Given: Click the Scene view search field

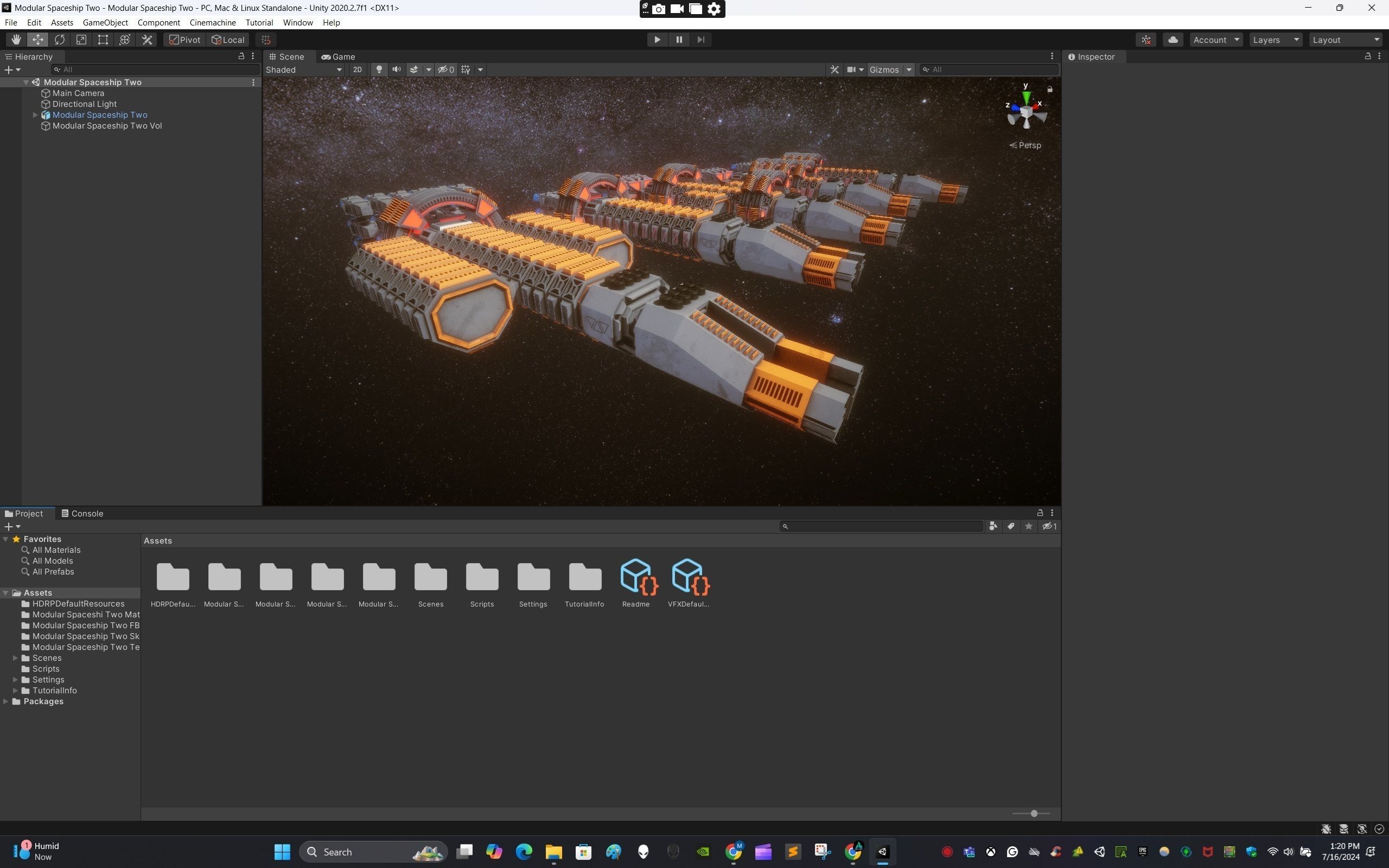Looking at the screenshot, I should (989, 69).
